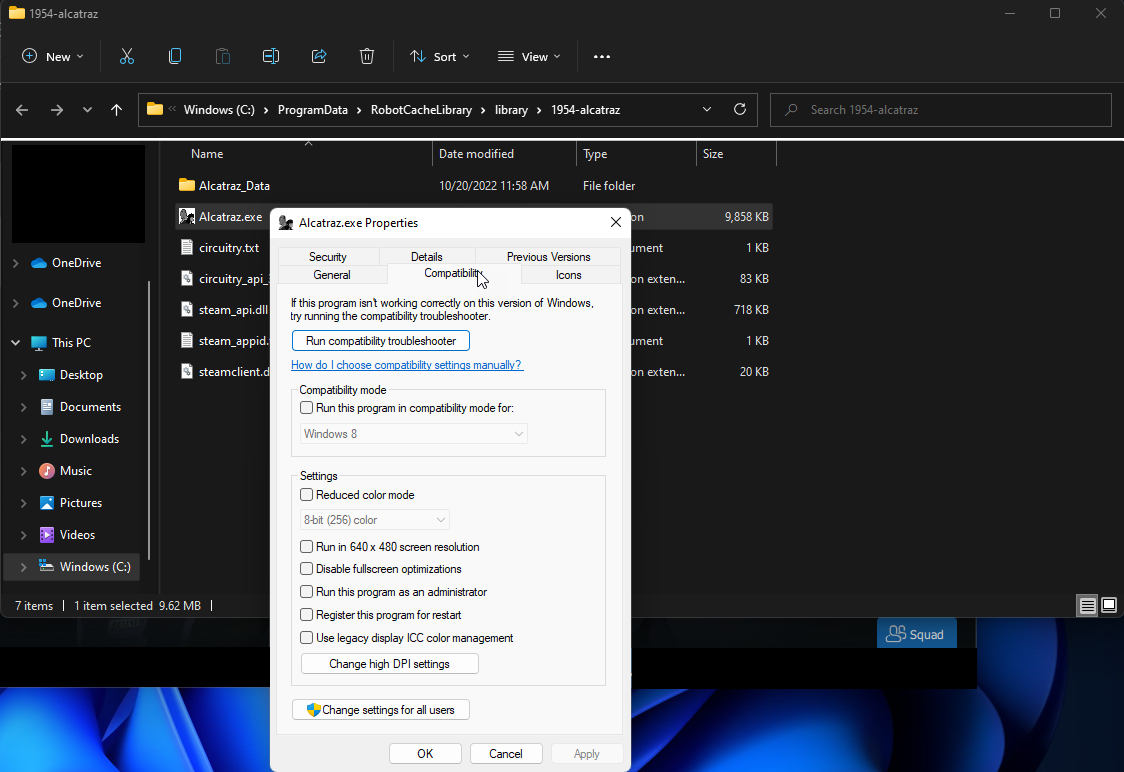The width and height of the screenshot is (1124, 772).
Task: Click the New item toolbar button
Action: [x=52, y=57]
